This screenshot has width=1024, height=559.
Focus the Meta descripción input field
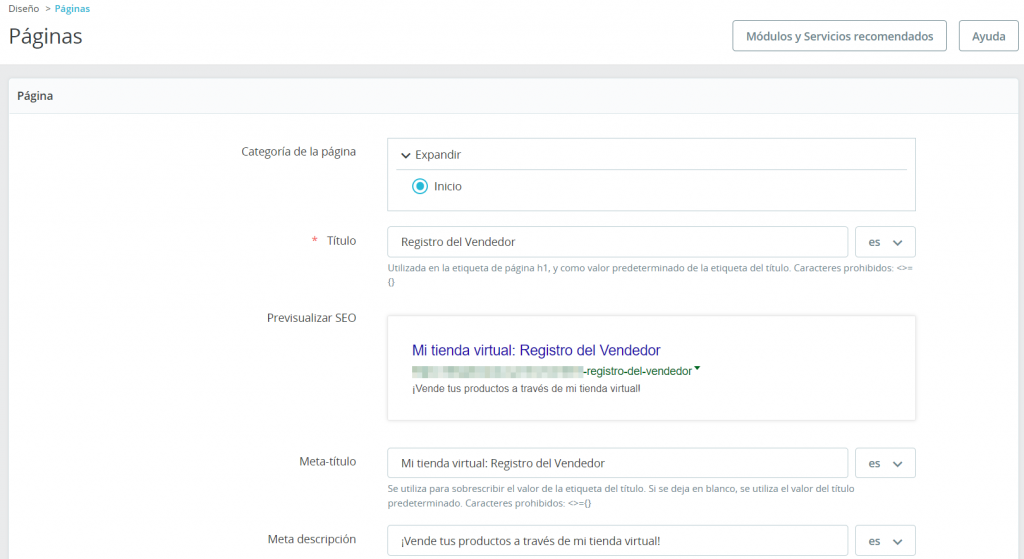coord(617,541)
